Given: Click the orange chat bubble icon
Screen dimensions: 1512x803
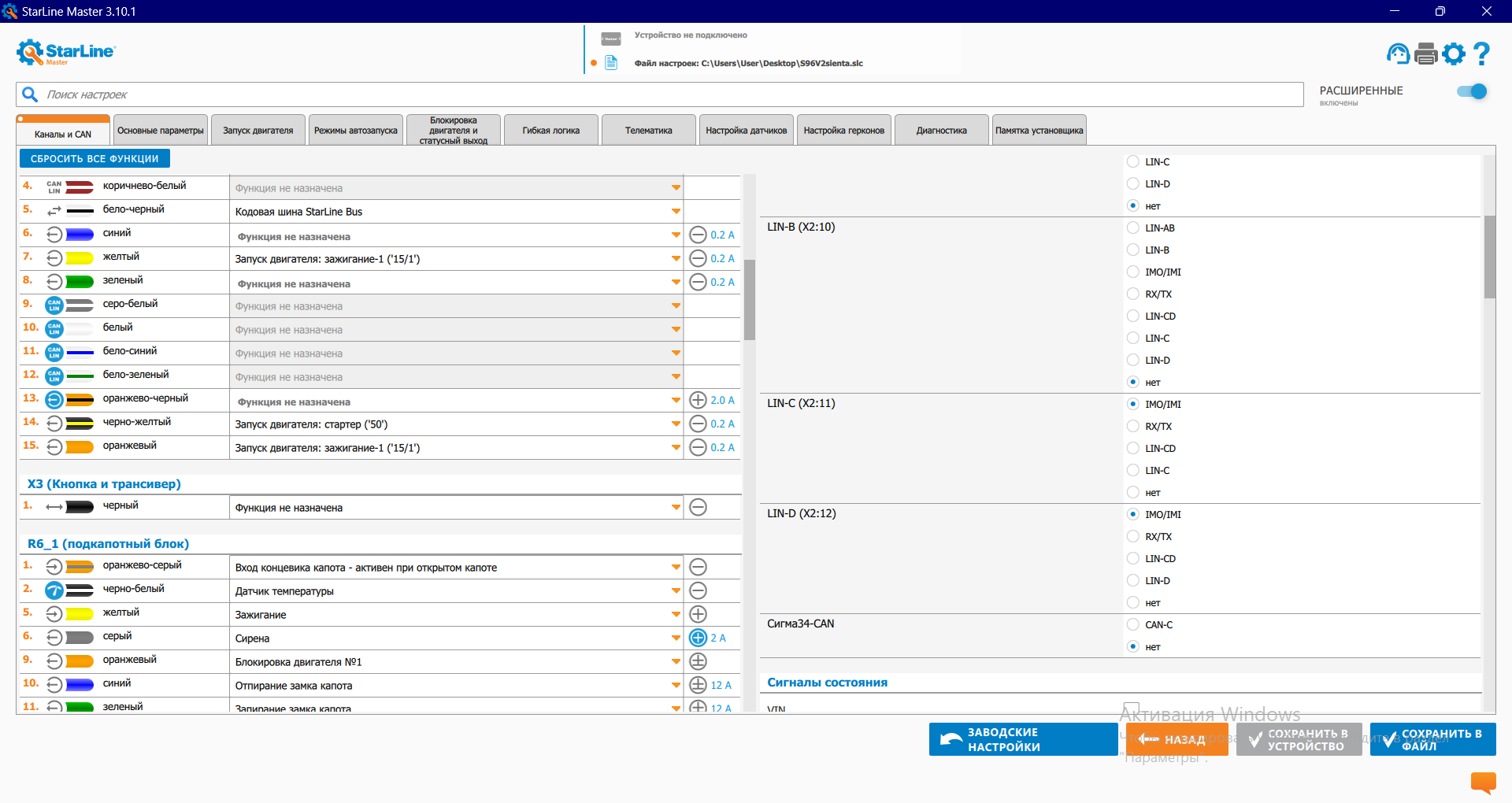Looking at the screenshot, I should 1483,782.
